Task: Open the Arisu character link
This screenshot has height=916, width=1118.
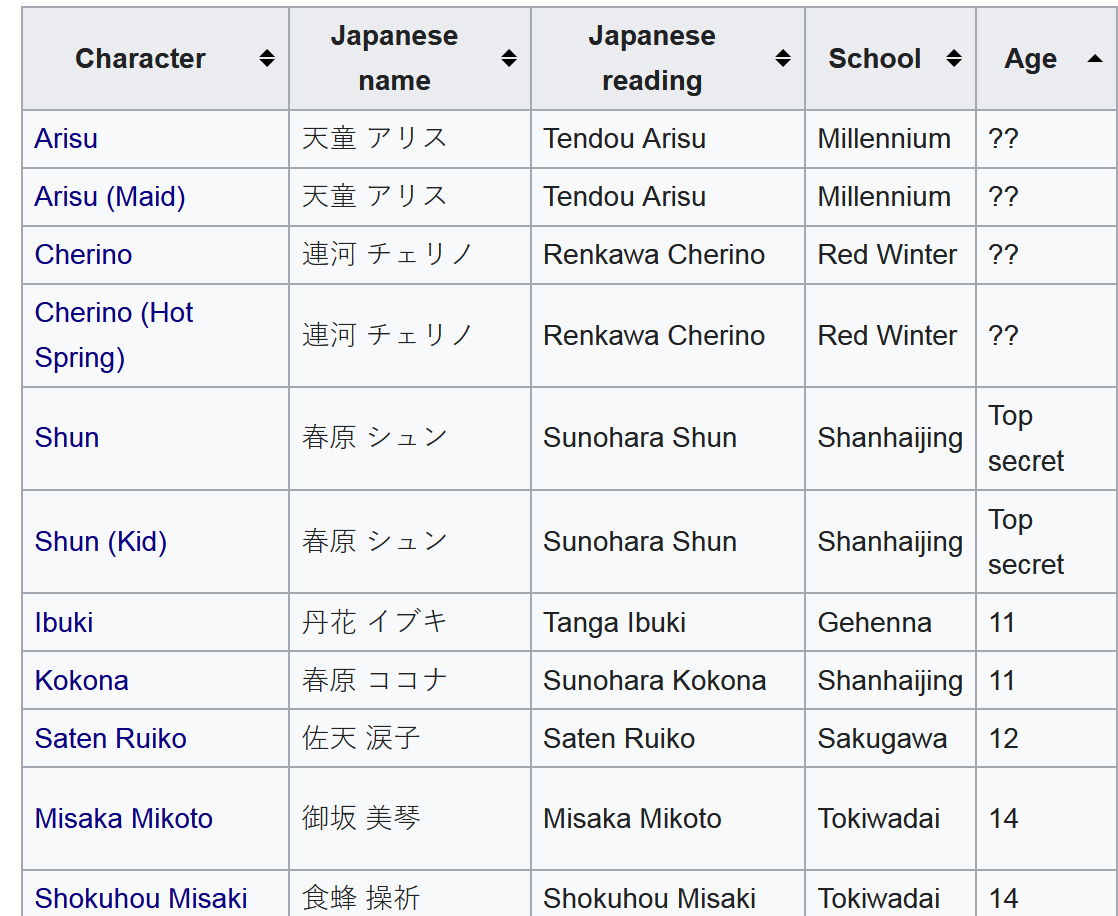Action: tap(66, 139)
